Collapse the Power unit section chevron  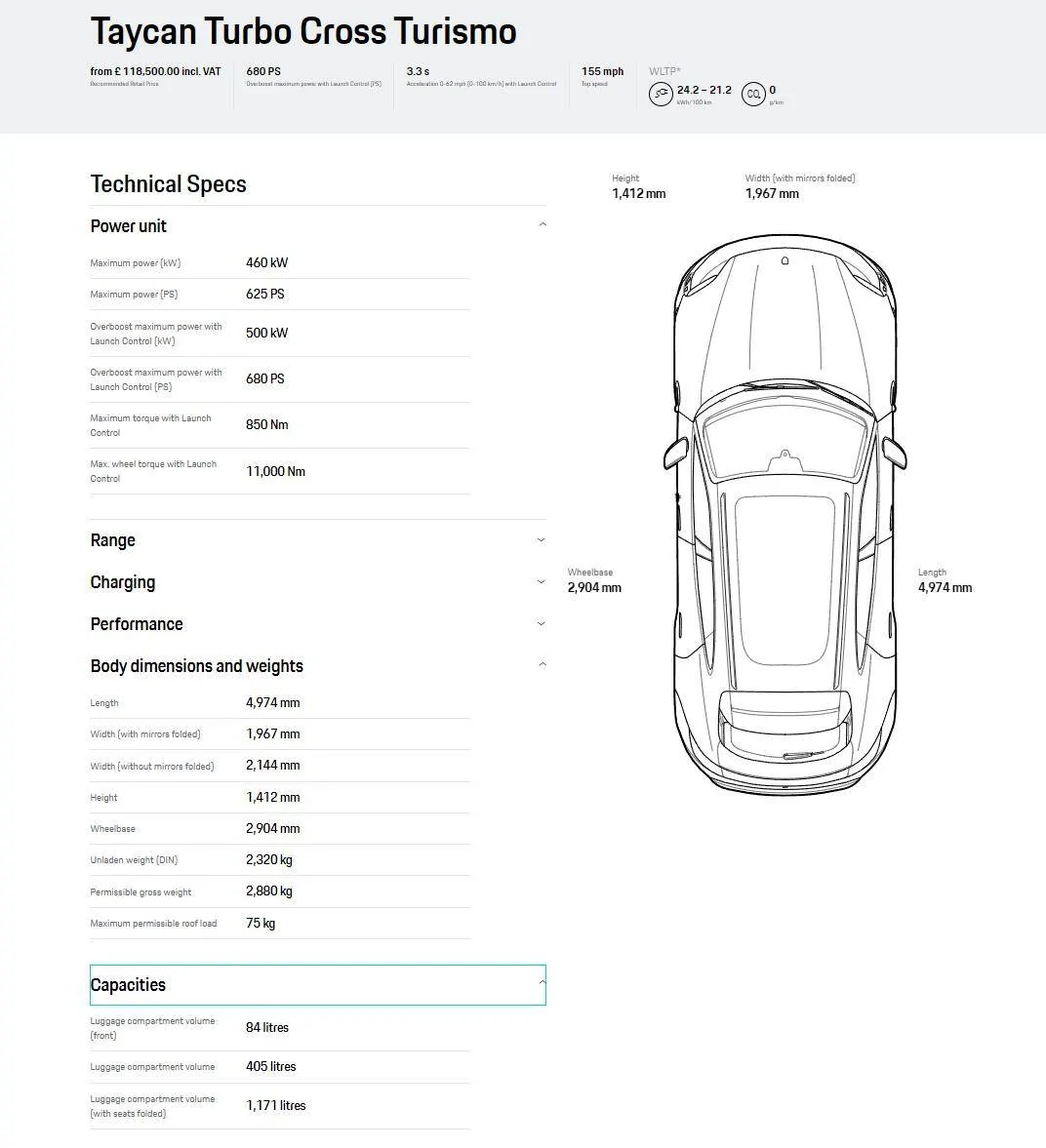tap(543, 224)
